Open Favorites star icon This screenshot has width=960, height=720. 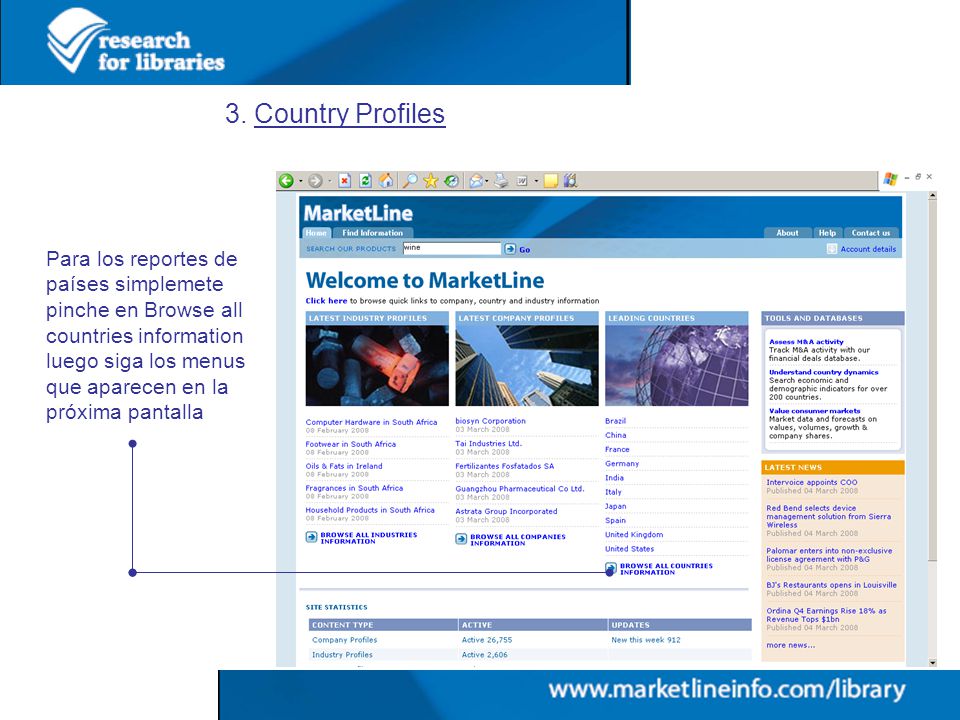pyautogui.click(x=431, y=181)
